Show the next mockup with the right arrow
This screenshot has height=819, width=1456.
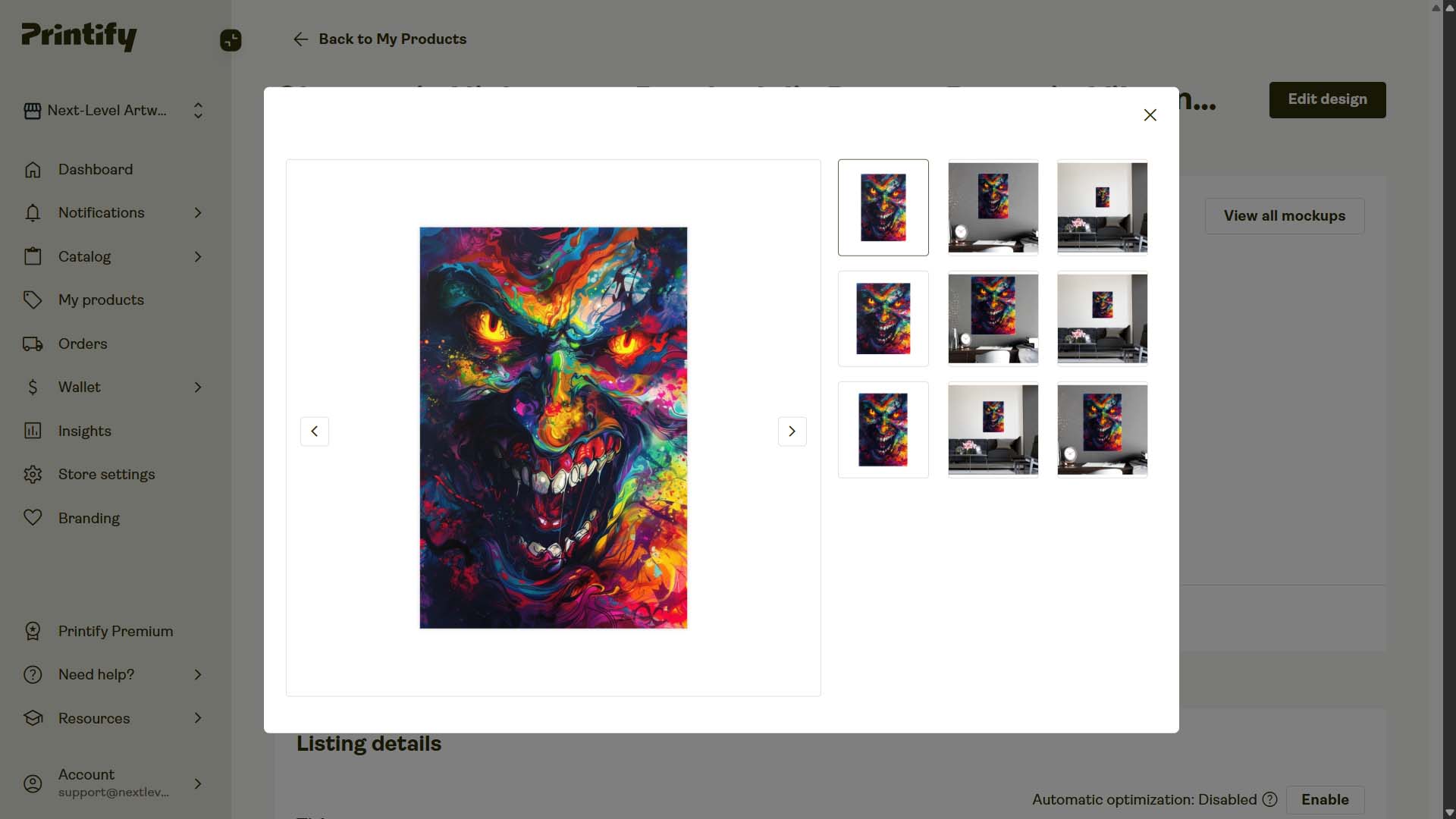[792, 431]
